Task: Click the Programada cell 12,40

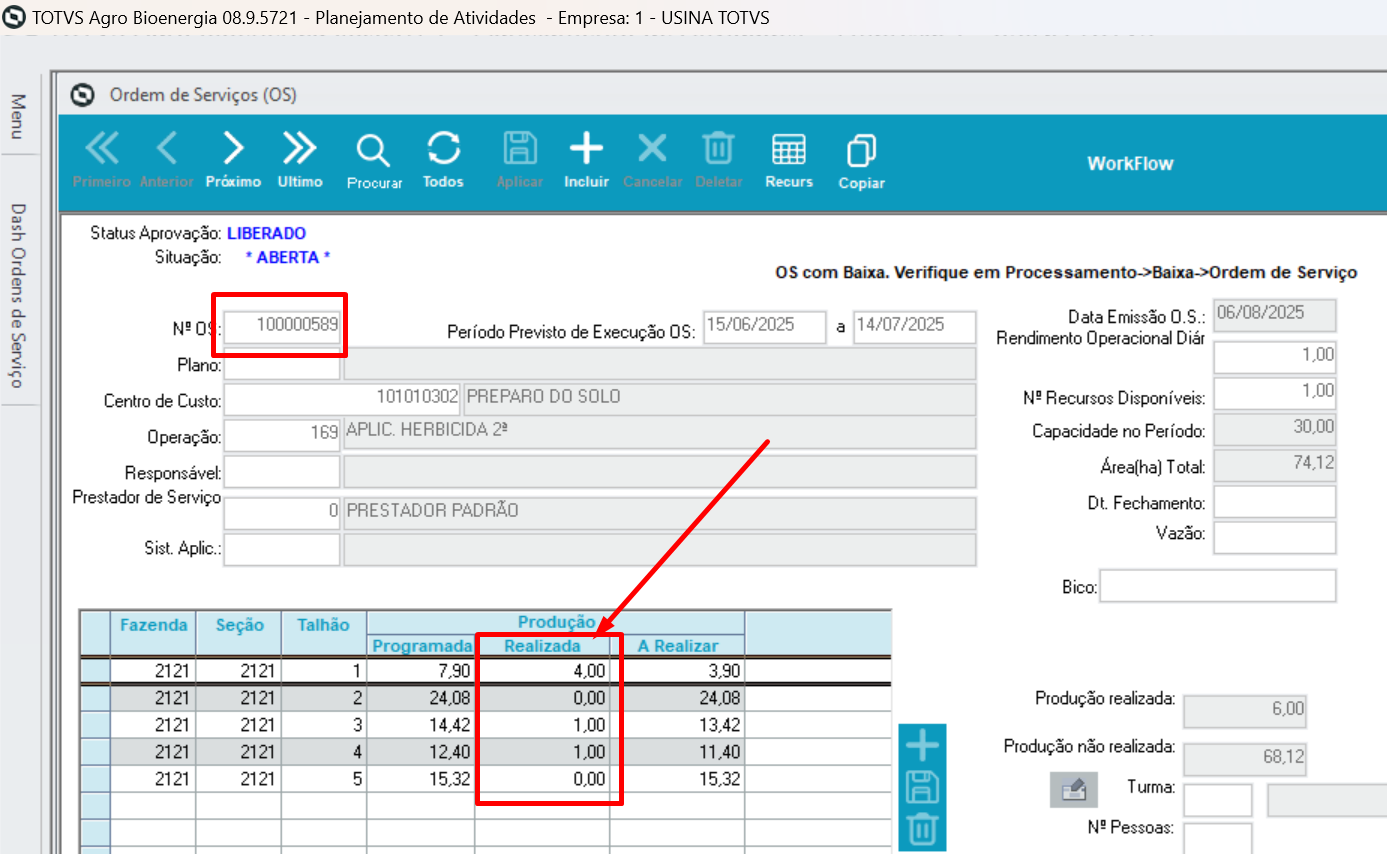Action: click(420, 752)
